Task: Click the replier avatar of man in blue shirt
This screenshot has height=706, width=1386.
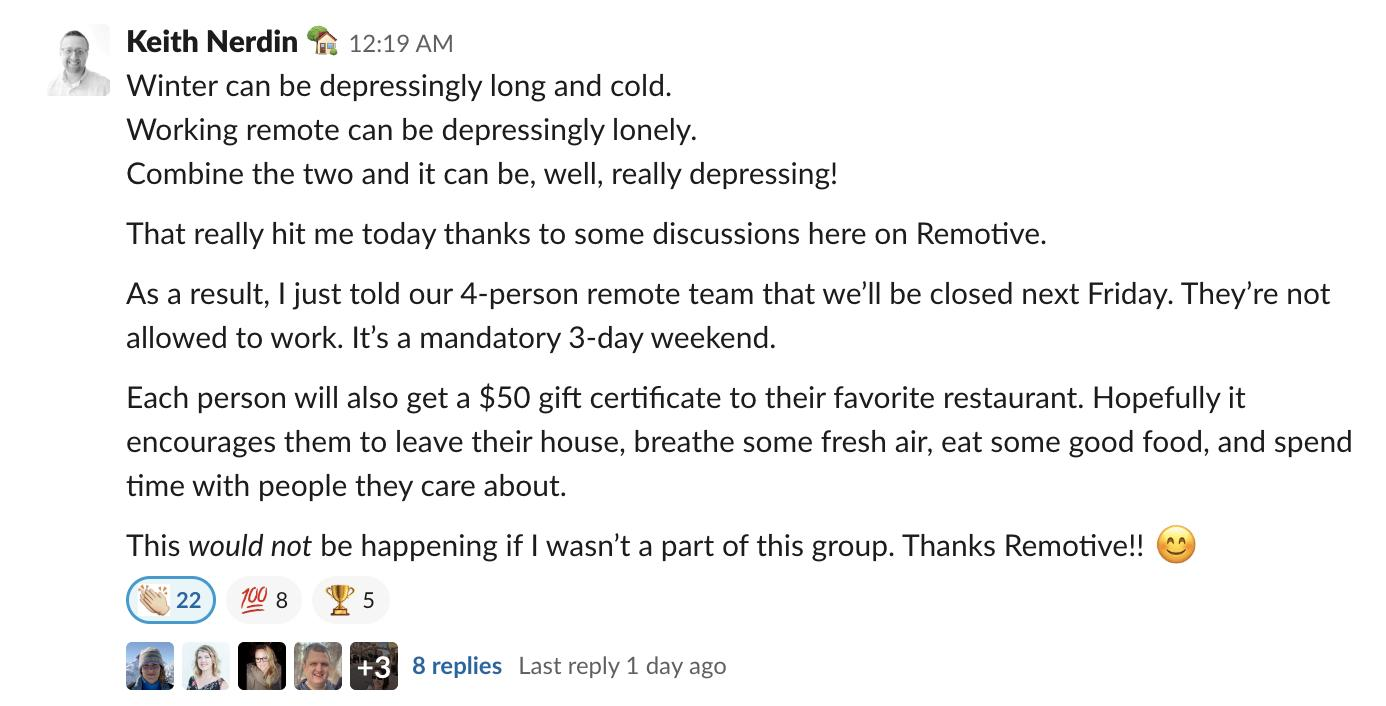Action: [318, 666]
